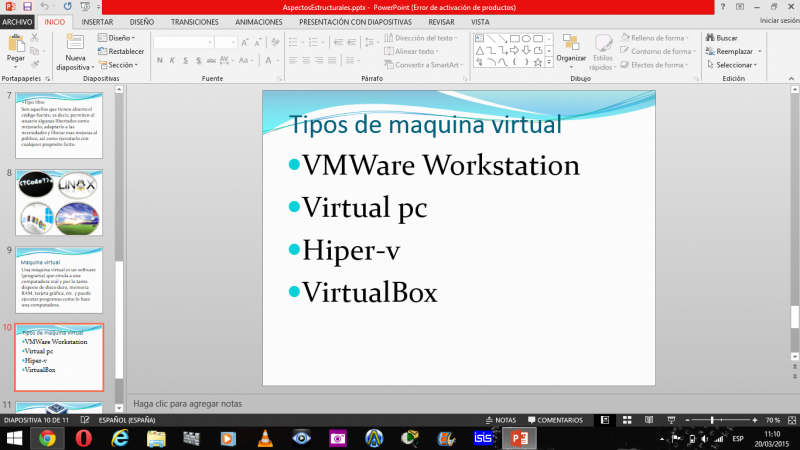Adjust the zoom slider handle

pyautogui.click(x=712, y=420)
